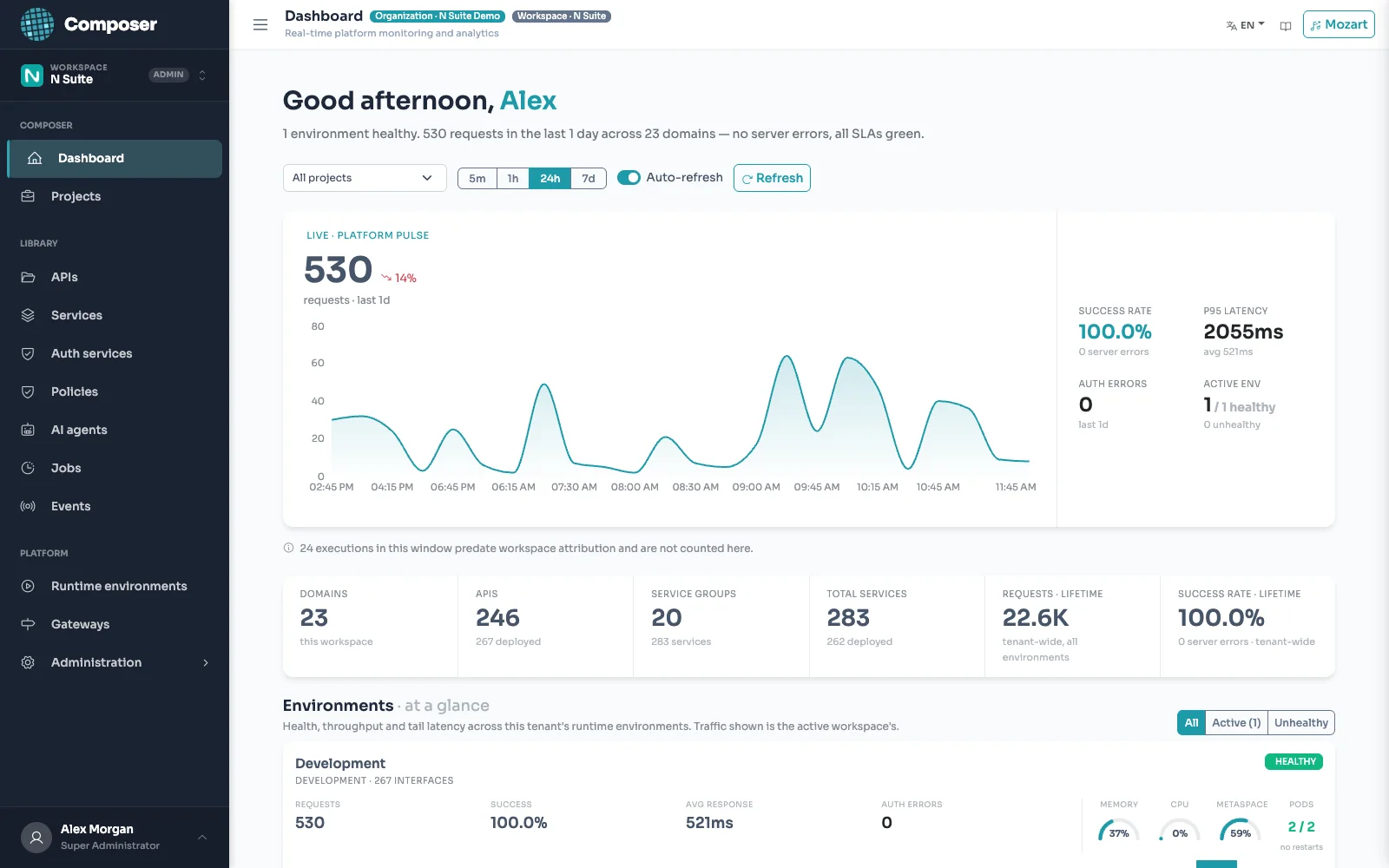Click the Organization N Suite Demo badge

tap(438, 16)
